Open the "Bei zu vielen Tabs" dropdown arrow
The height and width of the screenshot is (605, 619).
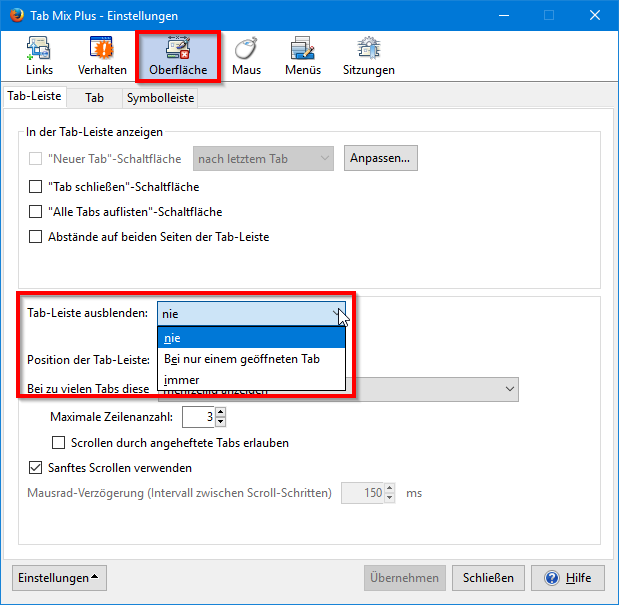coord(510,389)
